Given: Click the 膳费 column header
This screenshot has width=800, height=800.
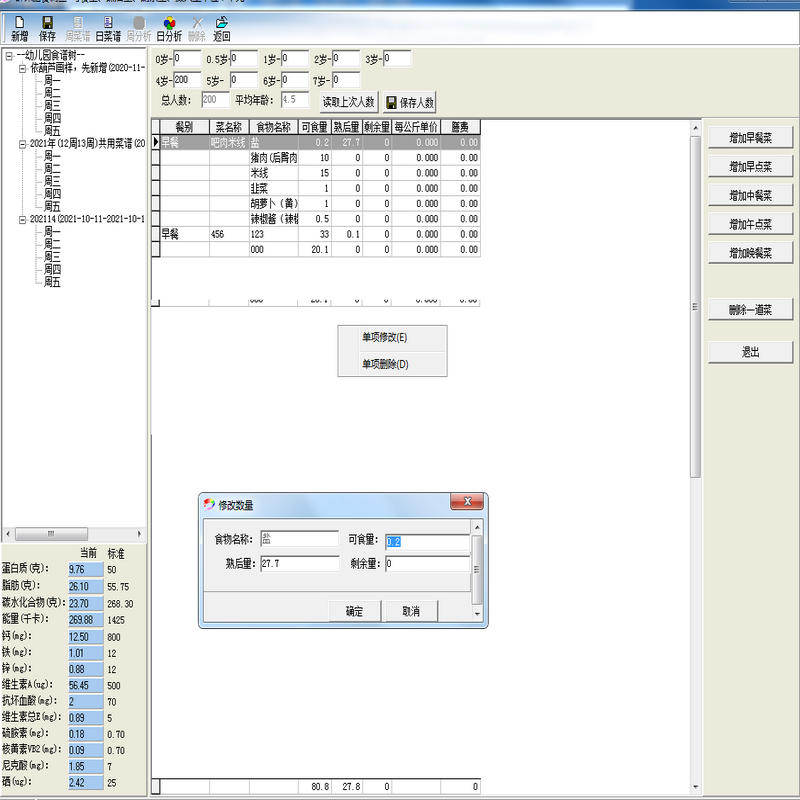Looking at the screenshot, I should [x=460, y=127].
